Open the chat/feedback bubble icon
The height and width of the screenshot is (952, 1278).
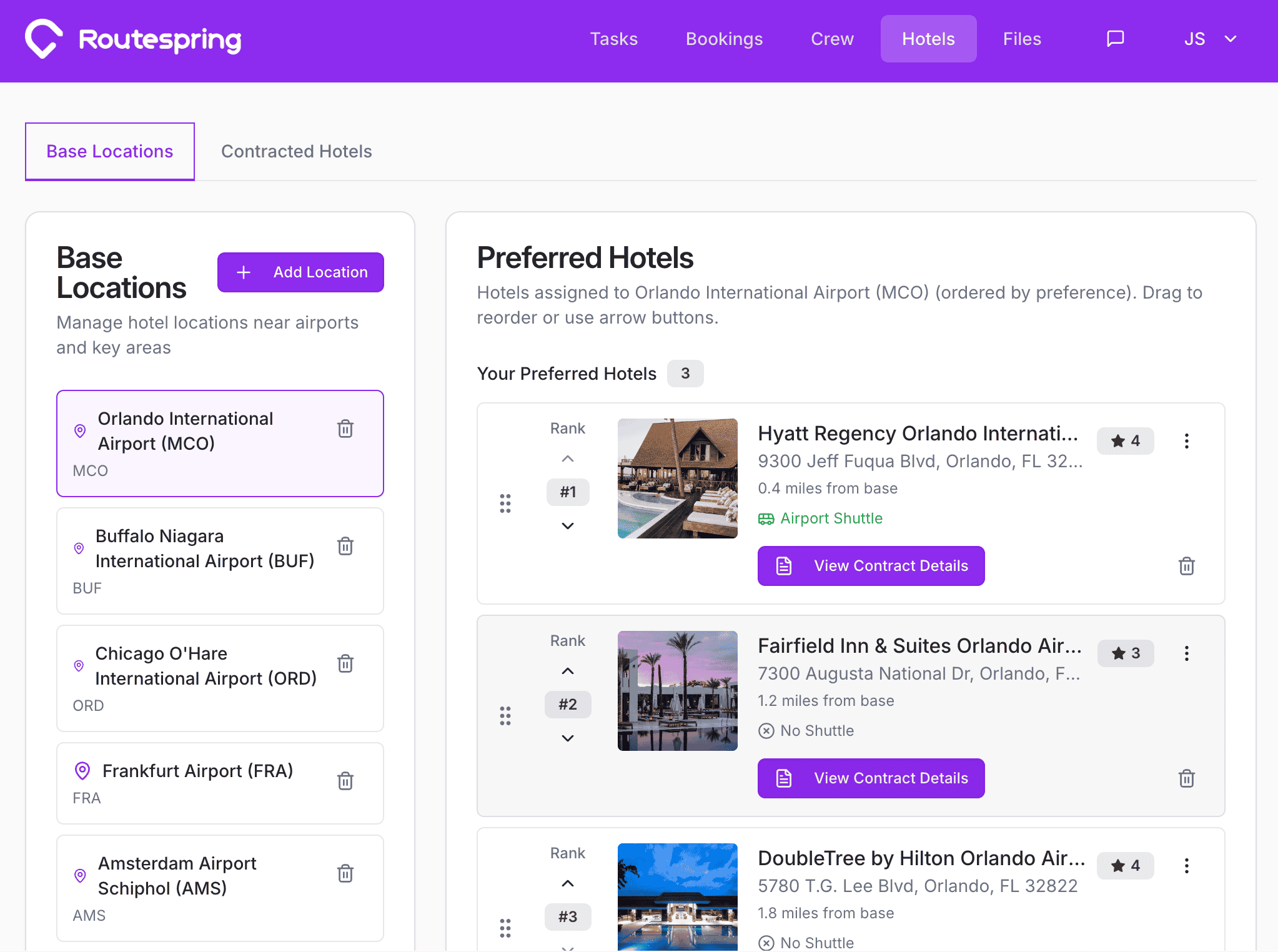[x=1115, y=38]
